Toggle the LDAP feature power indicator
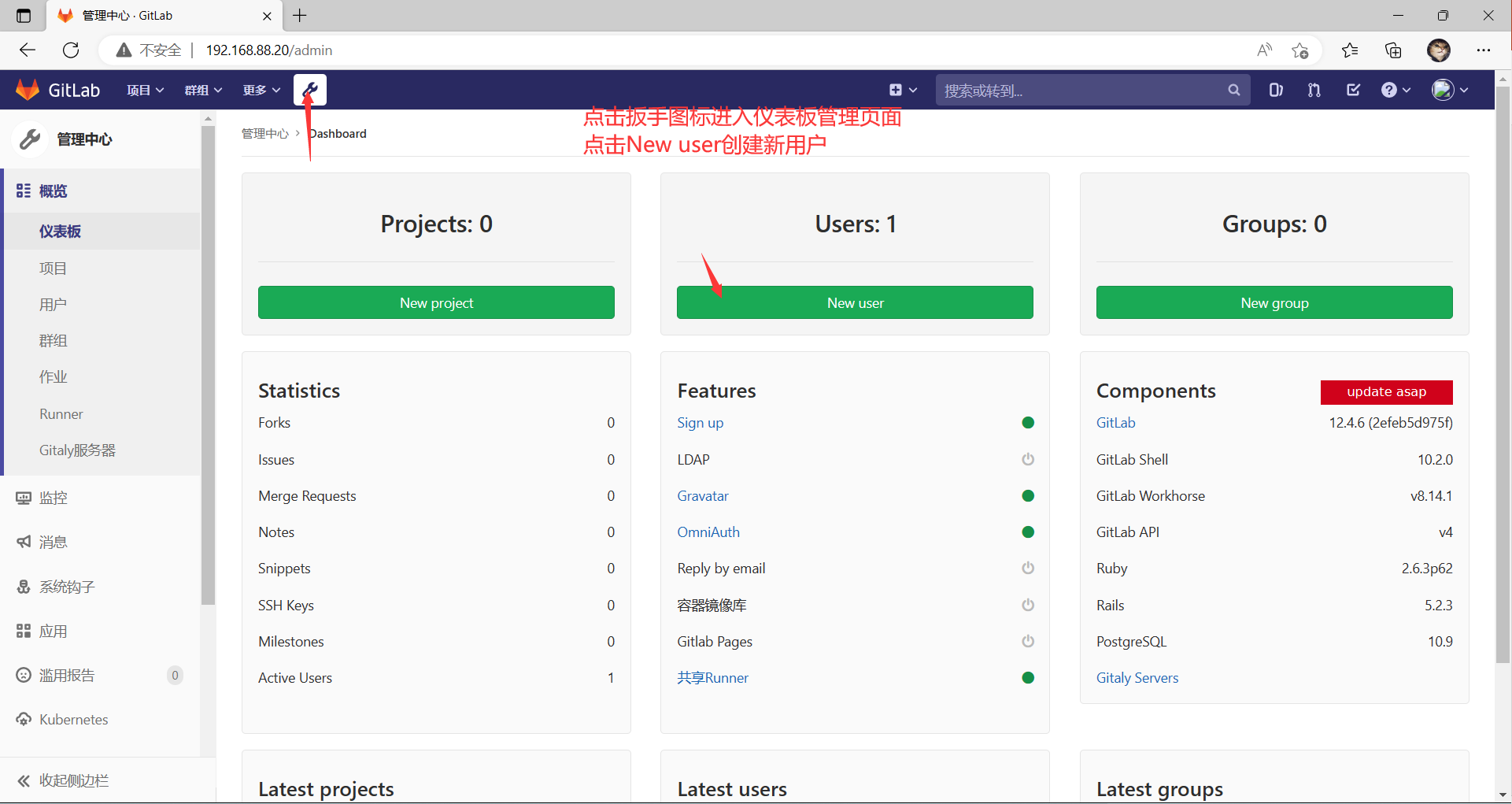Viewport: 1512px width, 804px height. [x=1027, y=459]
